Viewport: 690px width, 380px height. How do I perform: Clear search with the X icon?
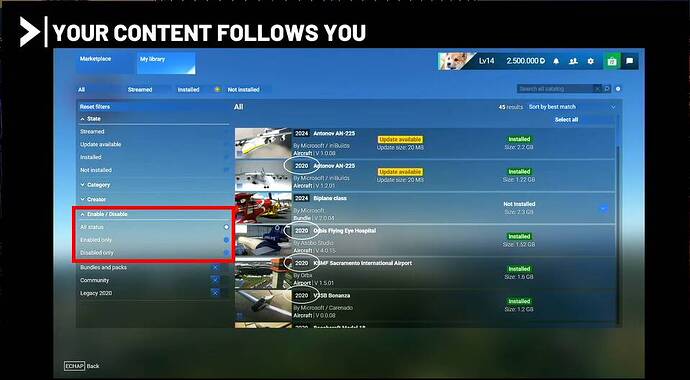pyautogui.click(x=597, y=89)
